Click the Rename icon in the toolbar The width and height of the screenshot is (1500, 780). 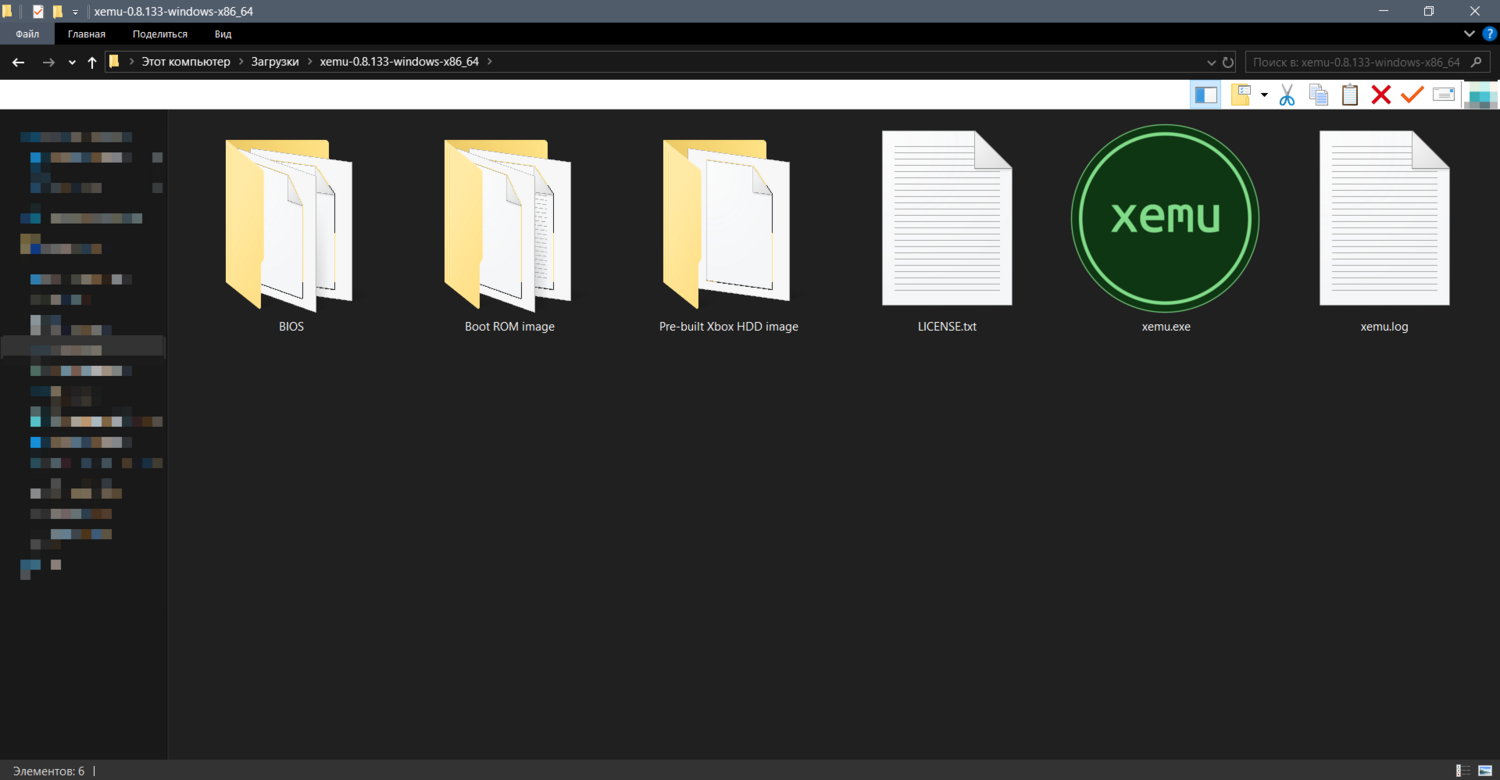click(x=1443, y=95)
